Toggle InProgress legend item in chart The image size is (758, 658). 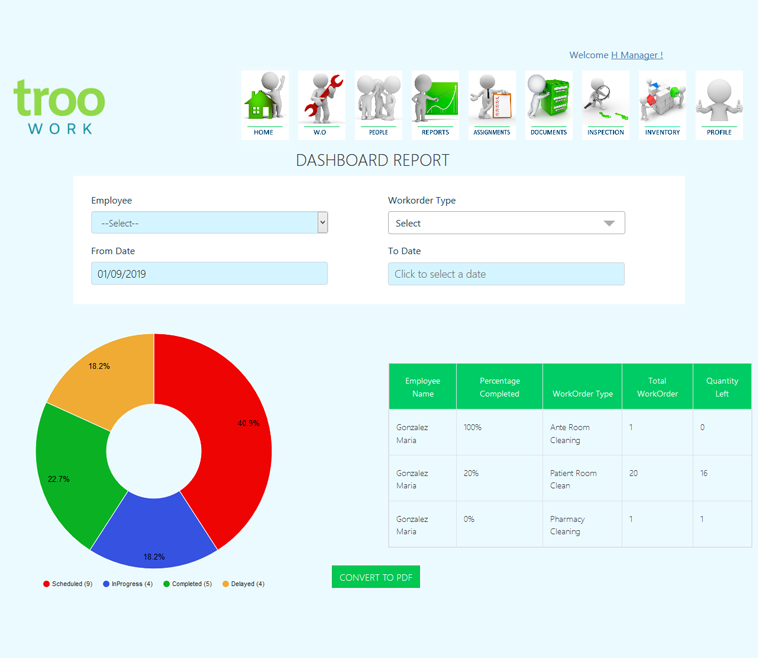point(128,584)
